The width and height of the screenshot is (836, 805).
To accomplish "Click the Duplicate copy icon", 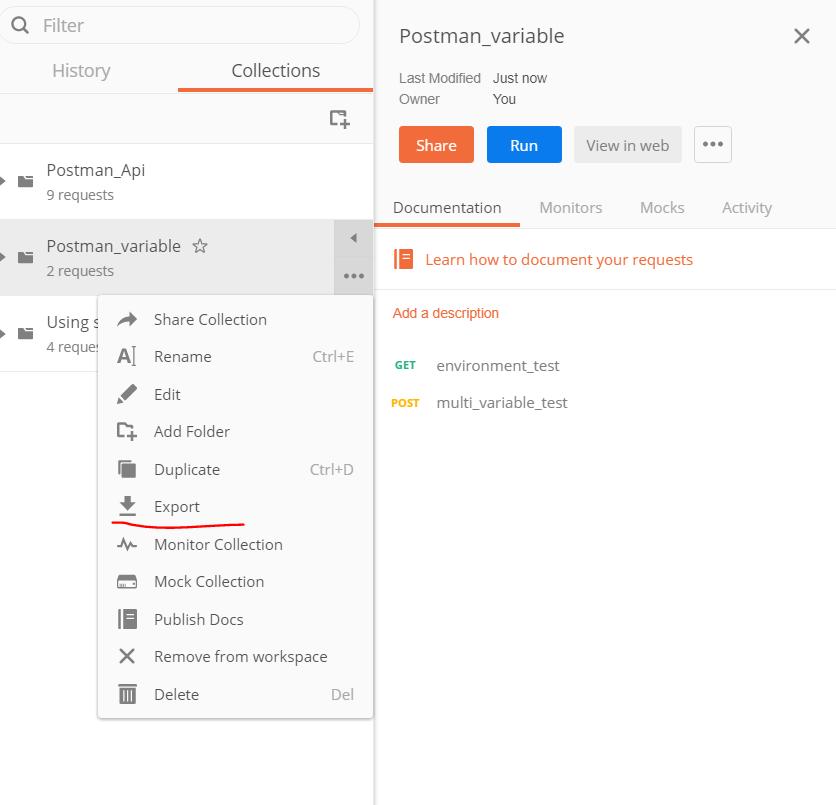I will click(x=127, y=469).
